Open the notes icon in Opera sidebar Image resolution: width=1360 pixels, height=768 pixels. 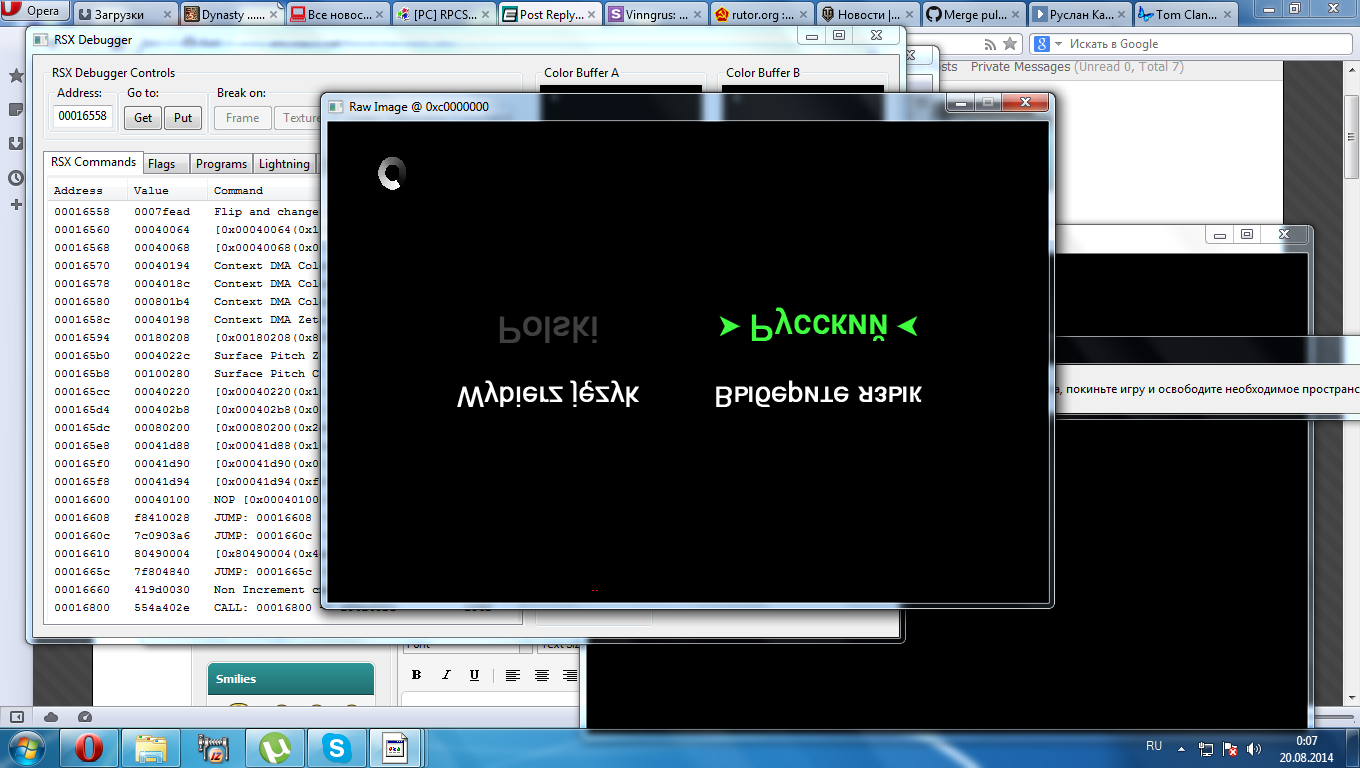click(16, 109)
